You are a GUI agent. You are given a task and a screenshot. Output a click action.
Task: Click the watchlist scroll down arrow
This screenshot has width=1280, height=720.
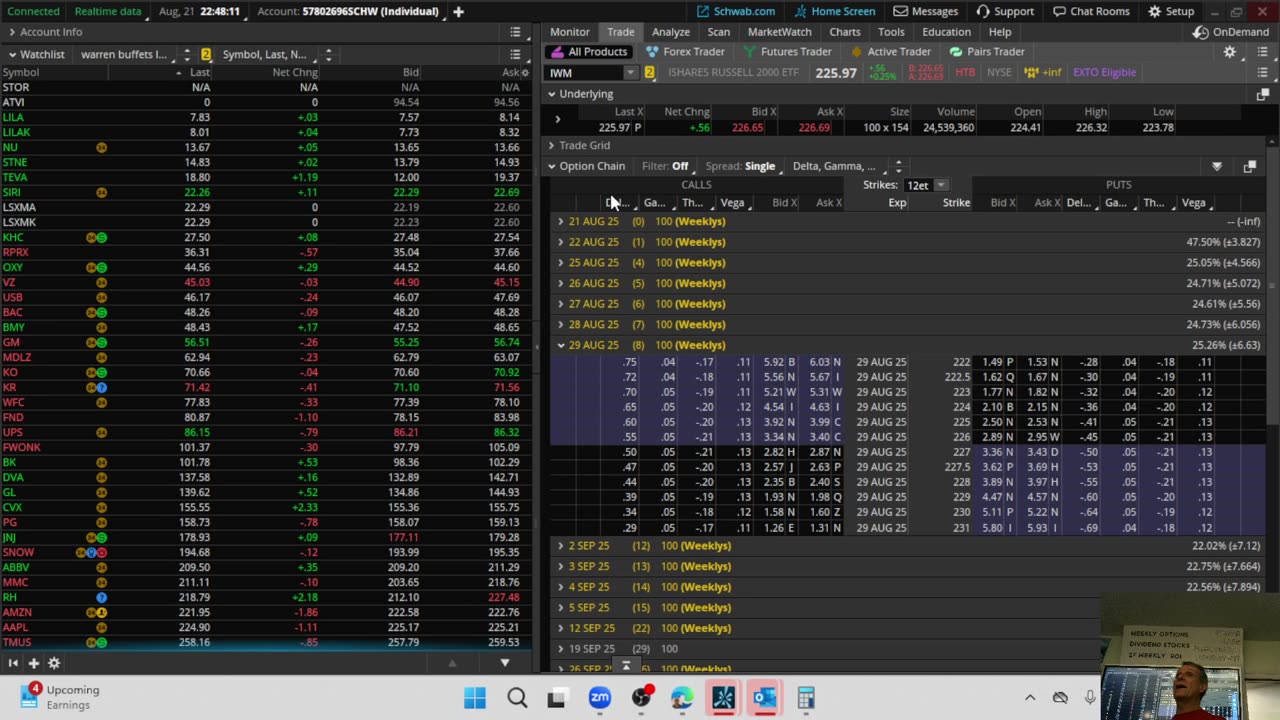[x=504, y=663]
